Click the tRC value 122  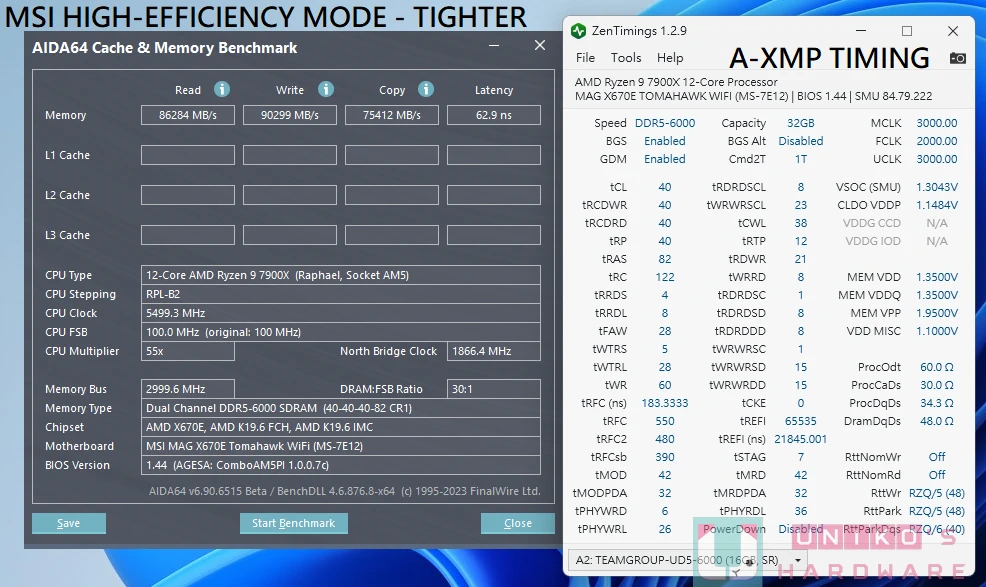pyautogui.click(x=665, y=277)
